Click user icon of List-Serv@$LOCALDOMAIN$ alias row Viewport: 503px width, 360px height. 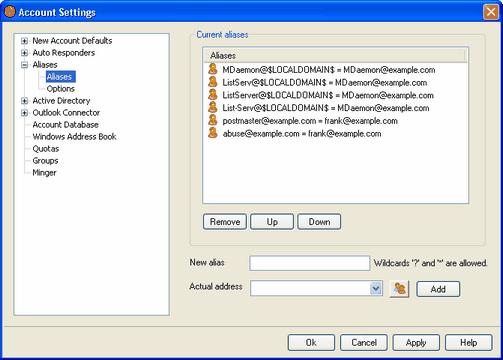pyautogui.click(x=213, y=107)
